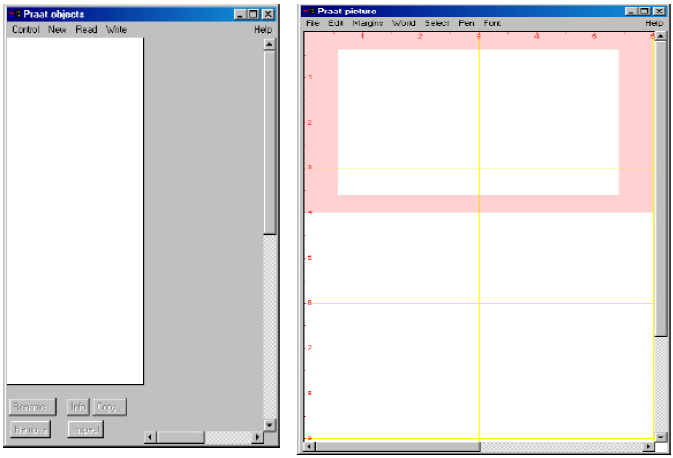Screen dimensions: 673x458
Task: Click the Copy... button
Action: [109, 407]
